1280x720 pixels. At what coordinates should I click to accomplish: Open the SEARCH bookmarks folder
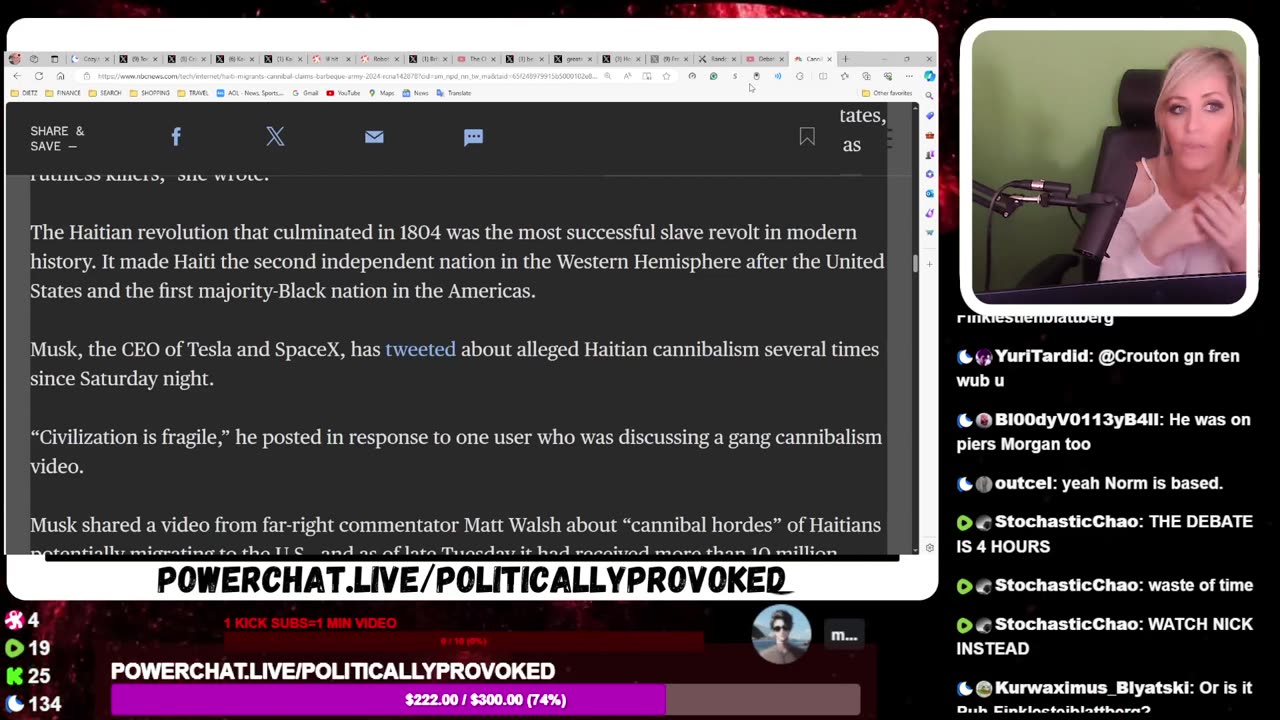click(x=104, y=93)
